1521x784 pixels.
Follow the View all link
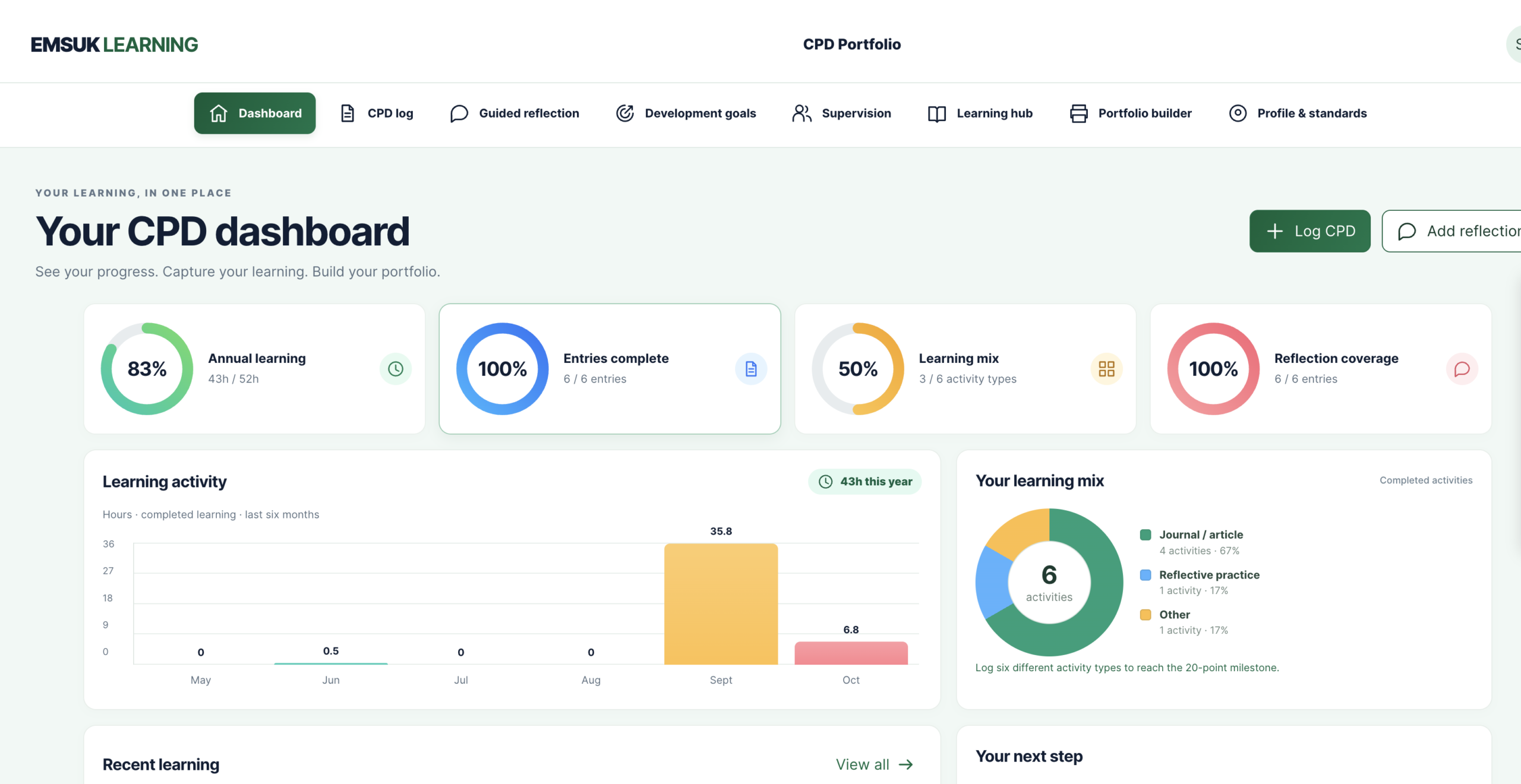874,764
